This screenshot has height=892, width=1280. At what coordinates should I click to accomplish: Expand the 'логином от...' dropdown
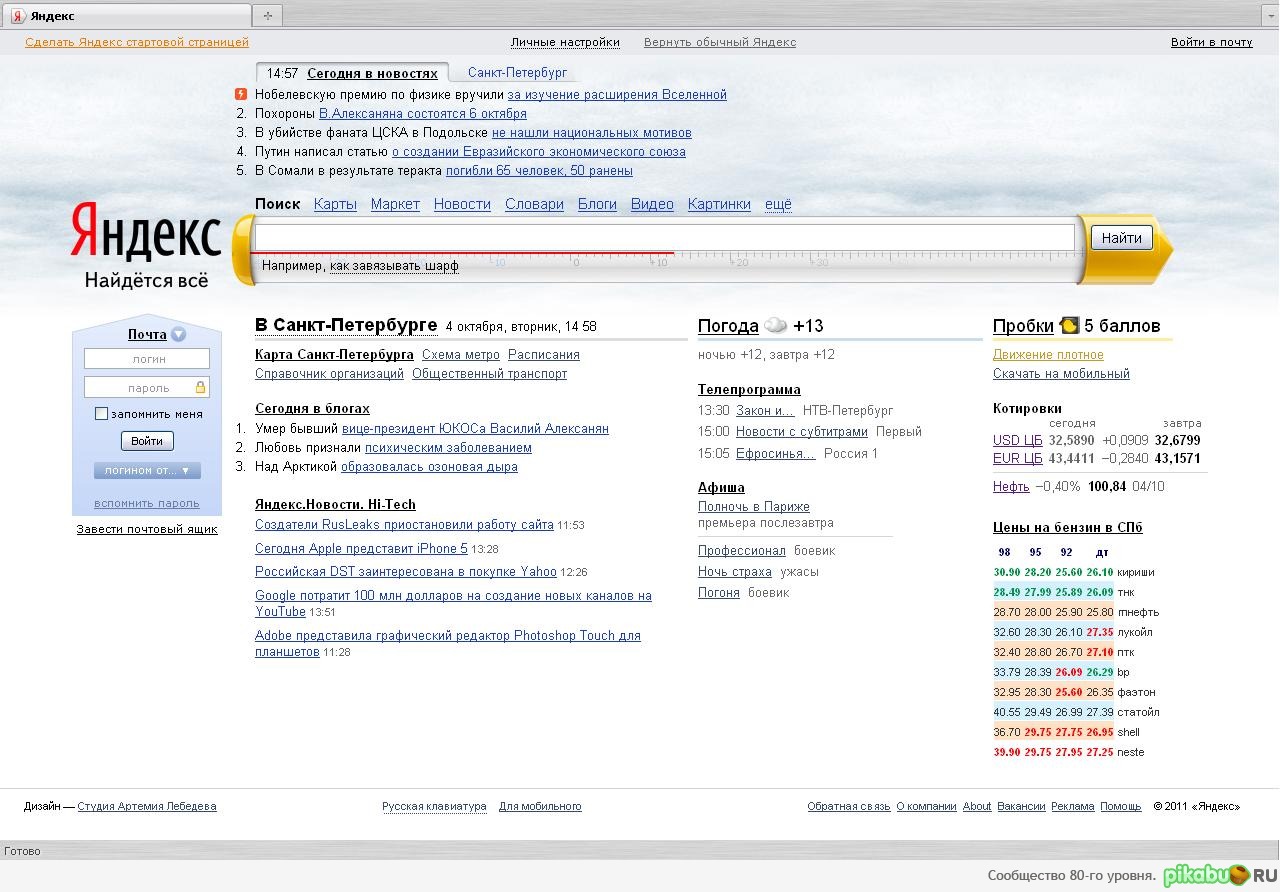[x=147, y=470]
